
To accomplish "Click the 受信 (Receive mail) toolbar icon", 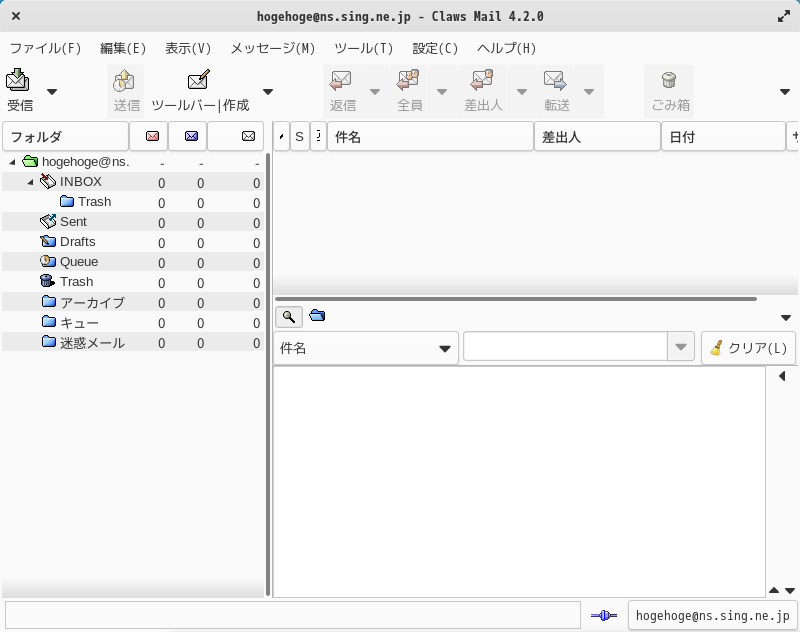I will 19,90.
